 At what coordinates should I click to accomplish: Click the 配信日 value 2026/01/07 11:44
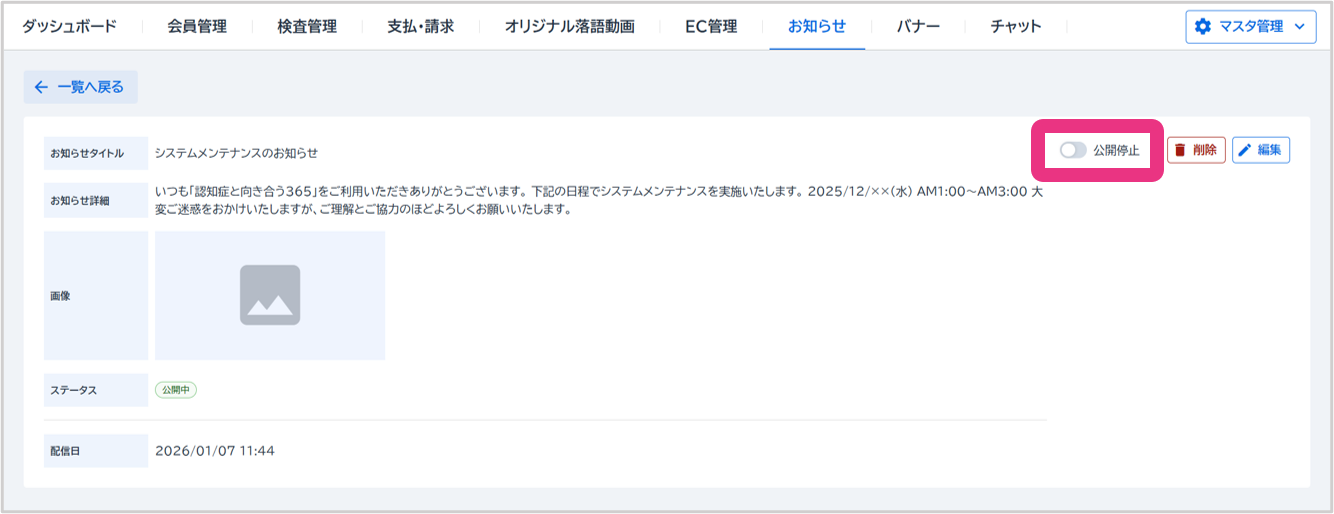click(215, 451)
